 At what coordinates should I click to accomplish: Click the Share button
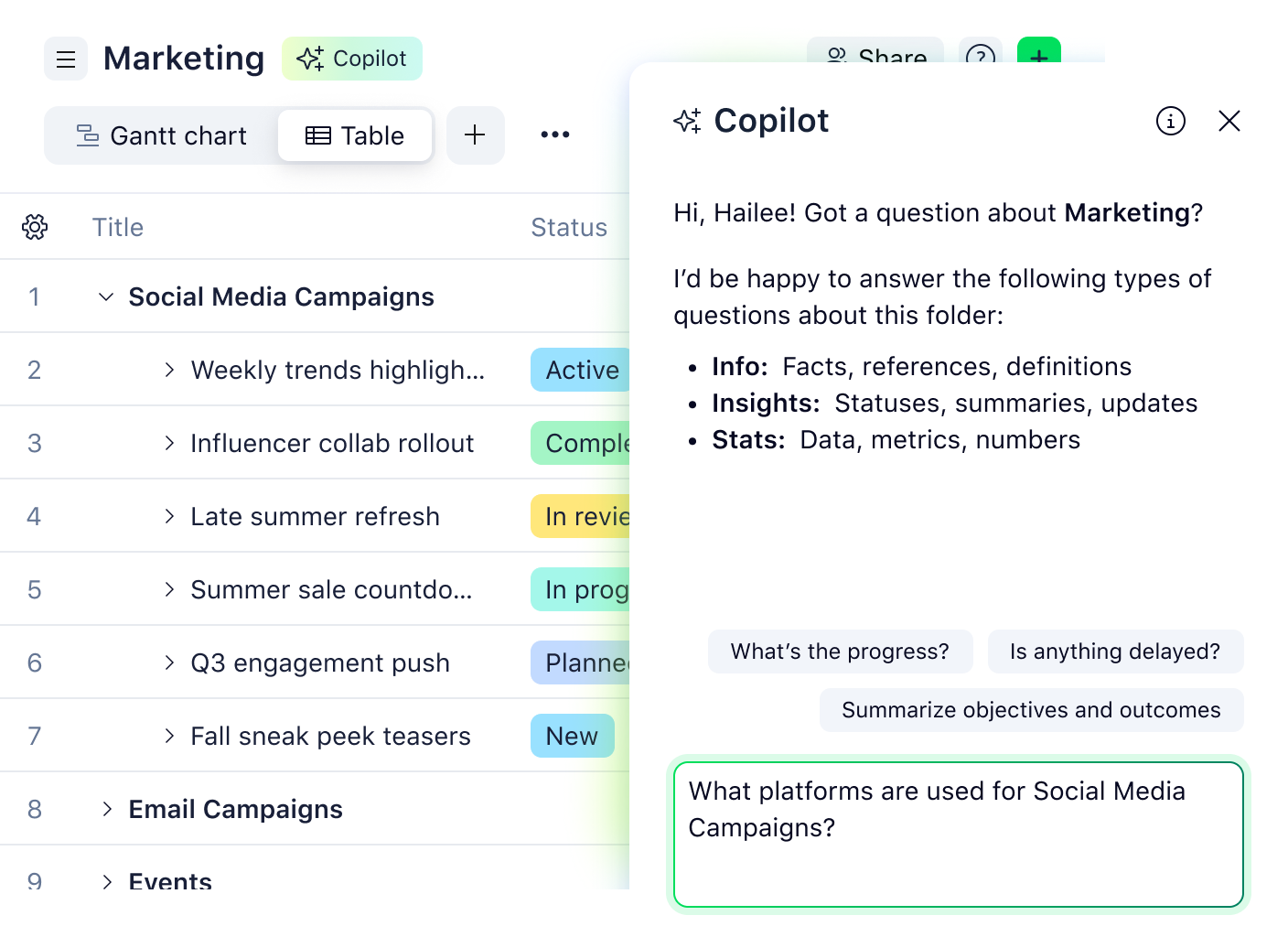(875, 59)
